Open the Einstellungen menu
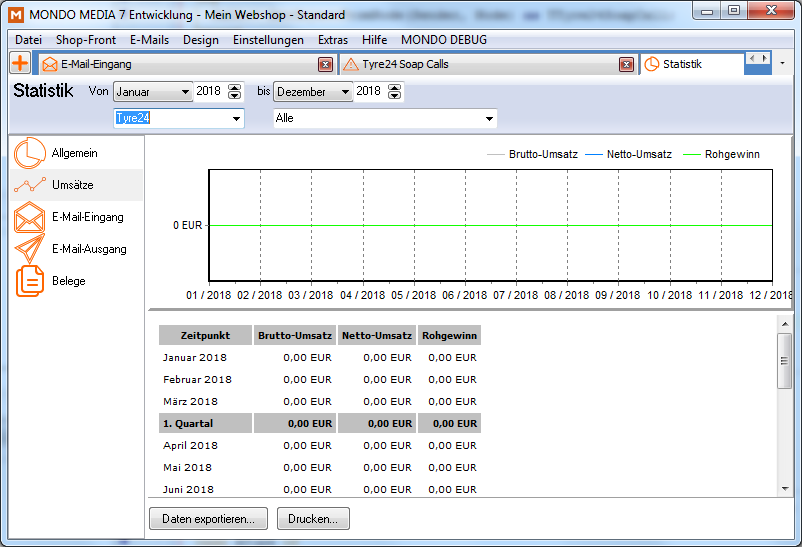 point(268,40)
